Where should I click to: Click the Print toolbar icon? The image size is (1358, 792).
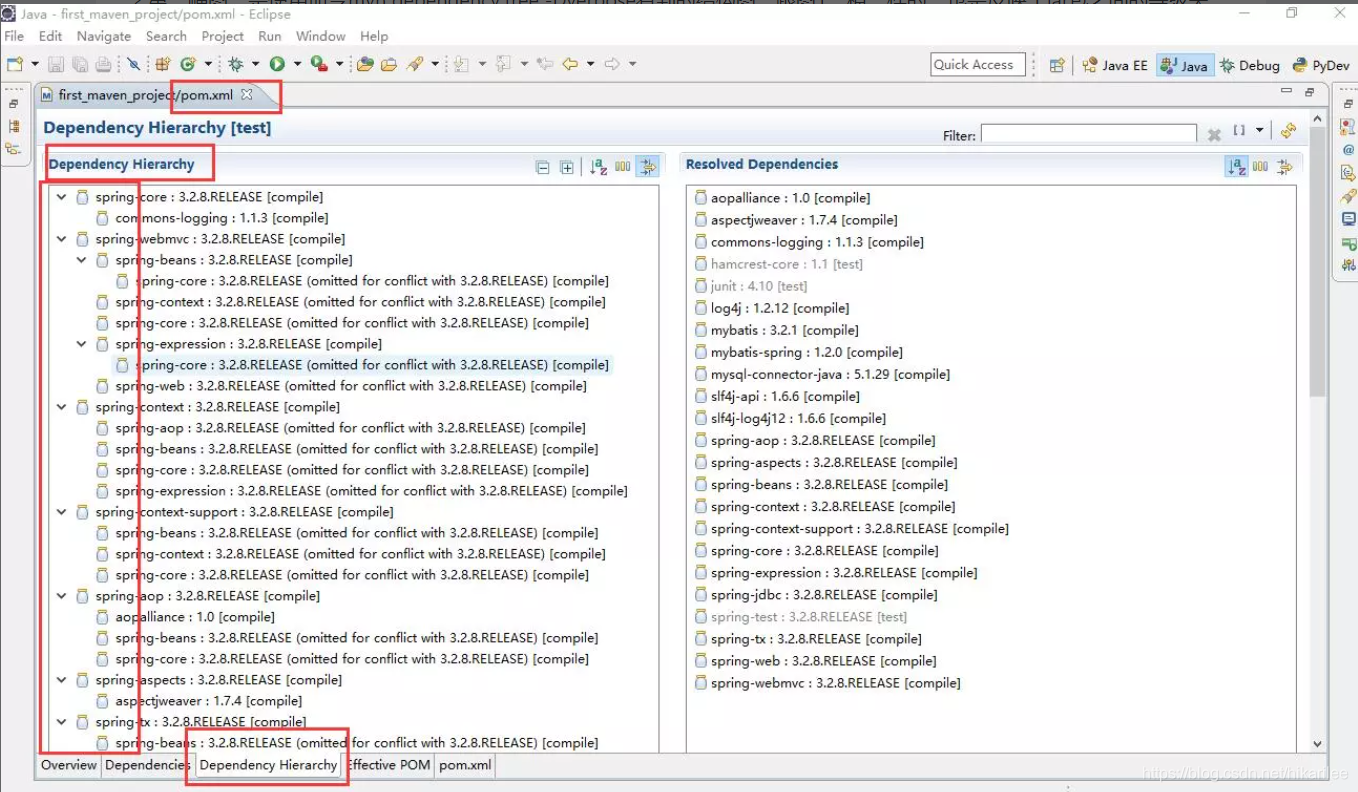[x=103, y=64]
